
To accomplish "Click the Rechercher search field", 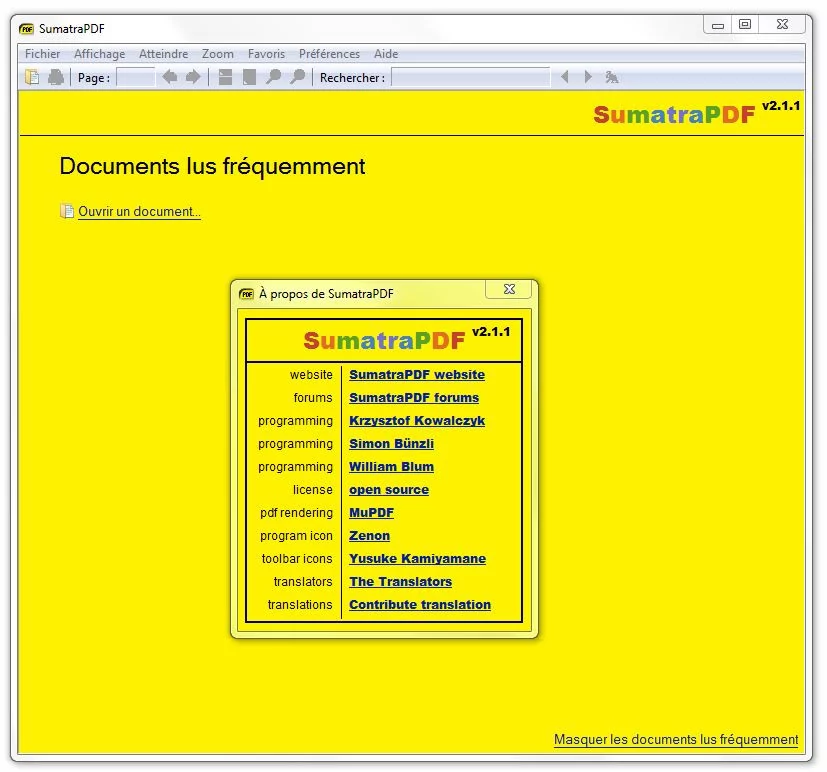I will (471, 78).
